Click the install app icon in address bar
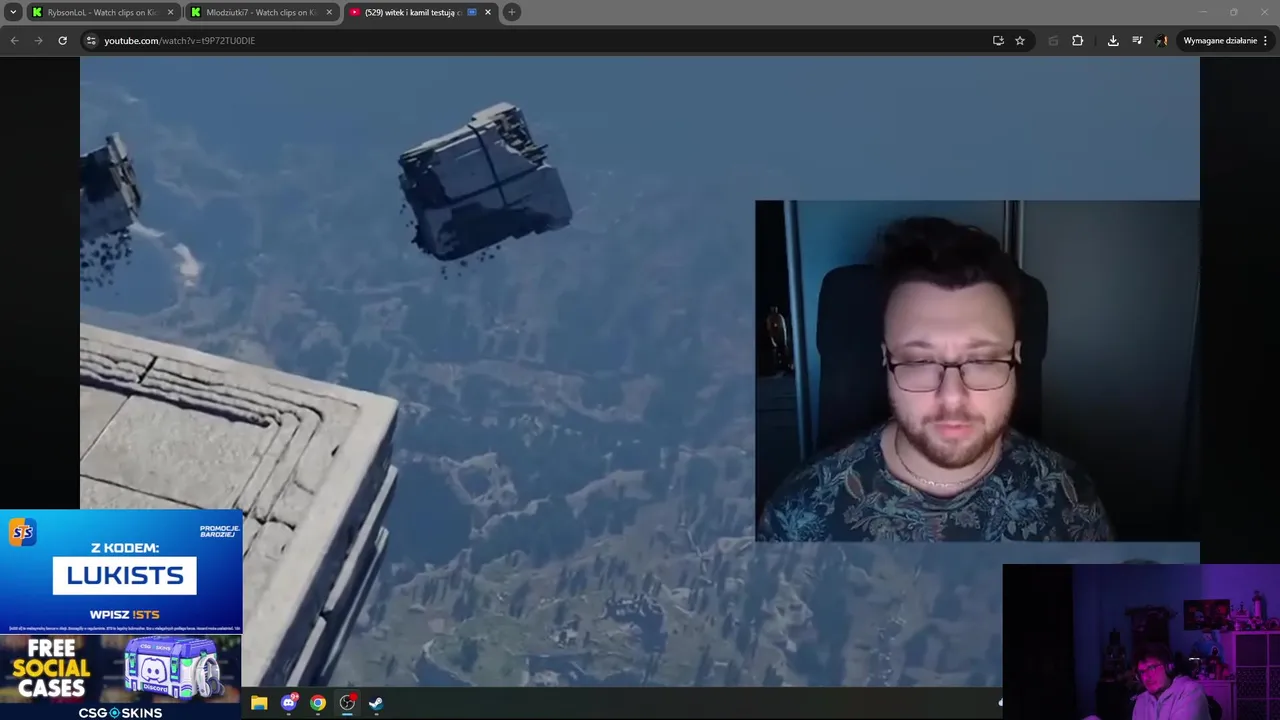 (x=998, y=40)
